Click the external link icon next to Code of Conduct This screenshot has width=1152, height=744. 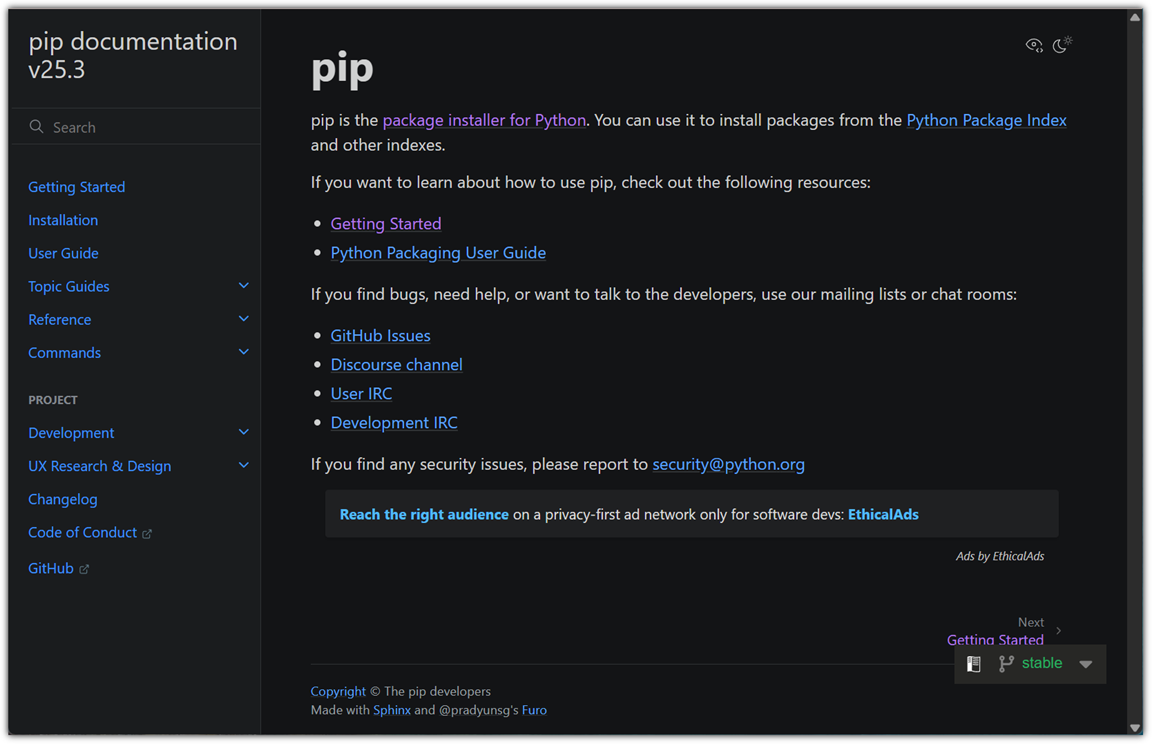click(x=147, y=534)
